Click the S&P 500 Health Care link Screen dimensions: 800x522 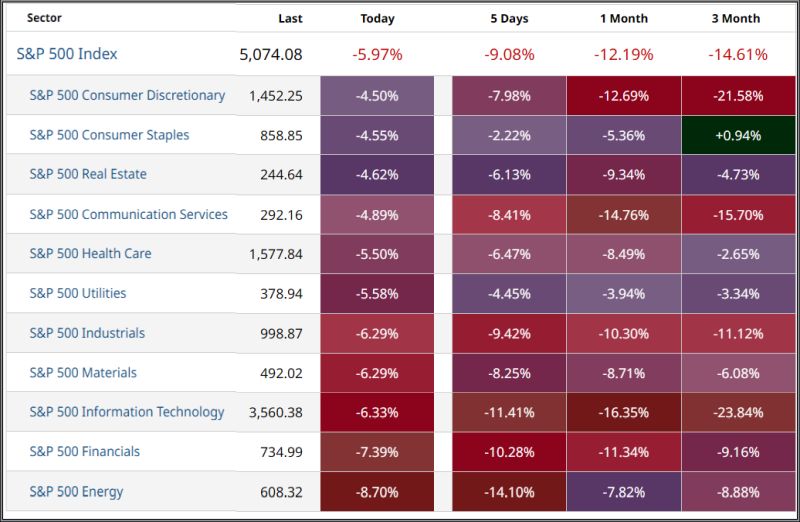pyautogui.click(x=90, y=253)
